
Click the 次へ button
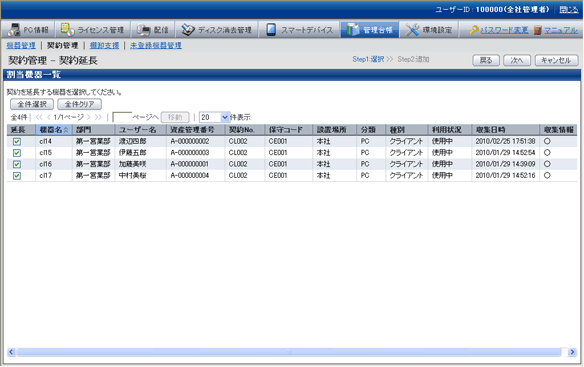(517, 60)
